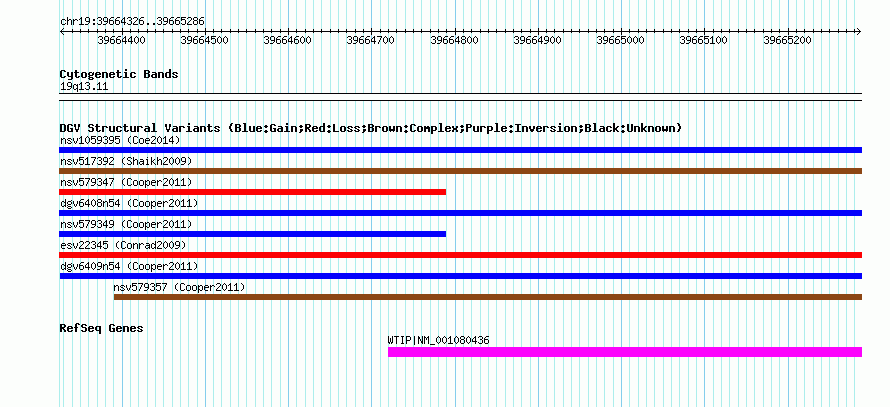Open the nsv579349 (Cooper2011) variant label
Viewport: 890px width, 407px height.
pyautogui.click(x=126, y=224)
